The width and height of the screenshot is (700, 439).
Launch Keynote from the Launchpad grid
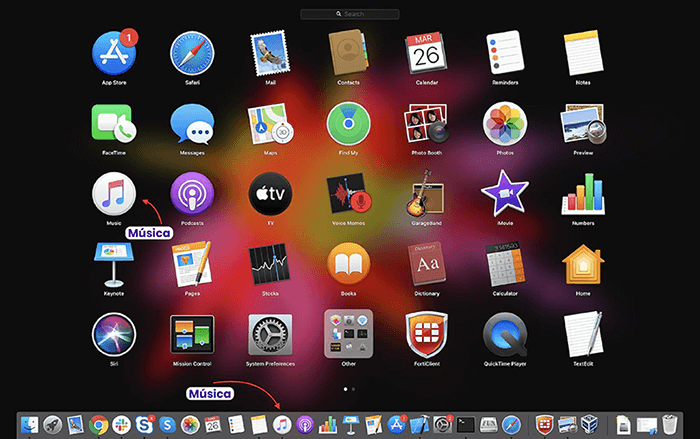click(114, 264)
